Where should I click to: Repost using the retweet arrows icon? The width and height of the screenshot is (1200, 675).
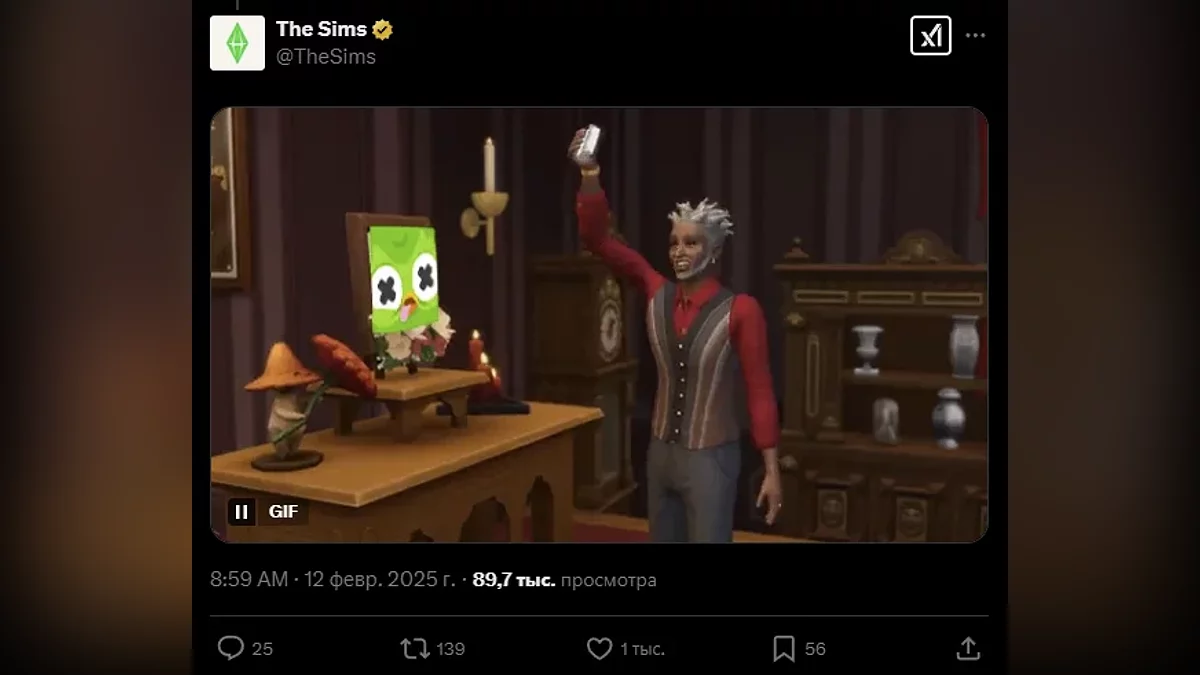click(415, 648)
